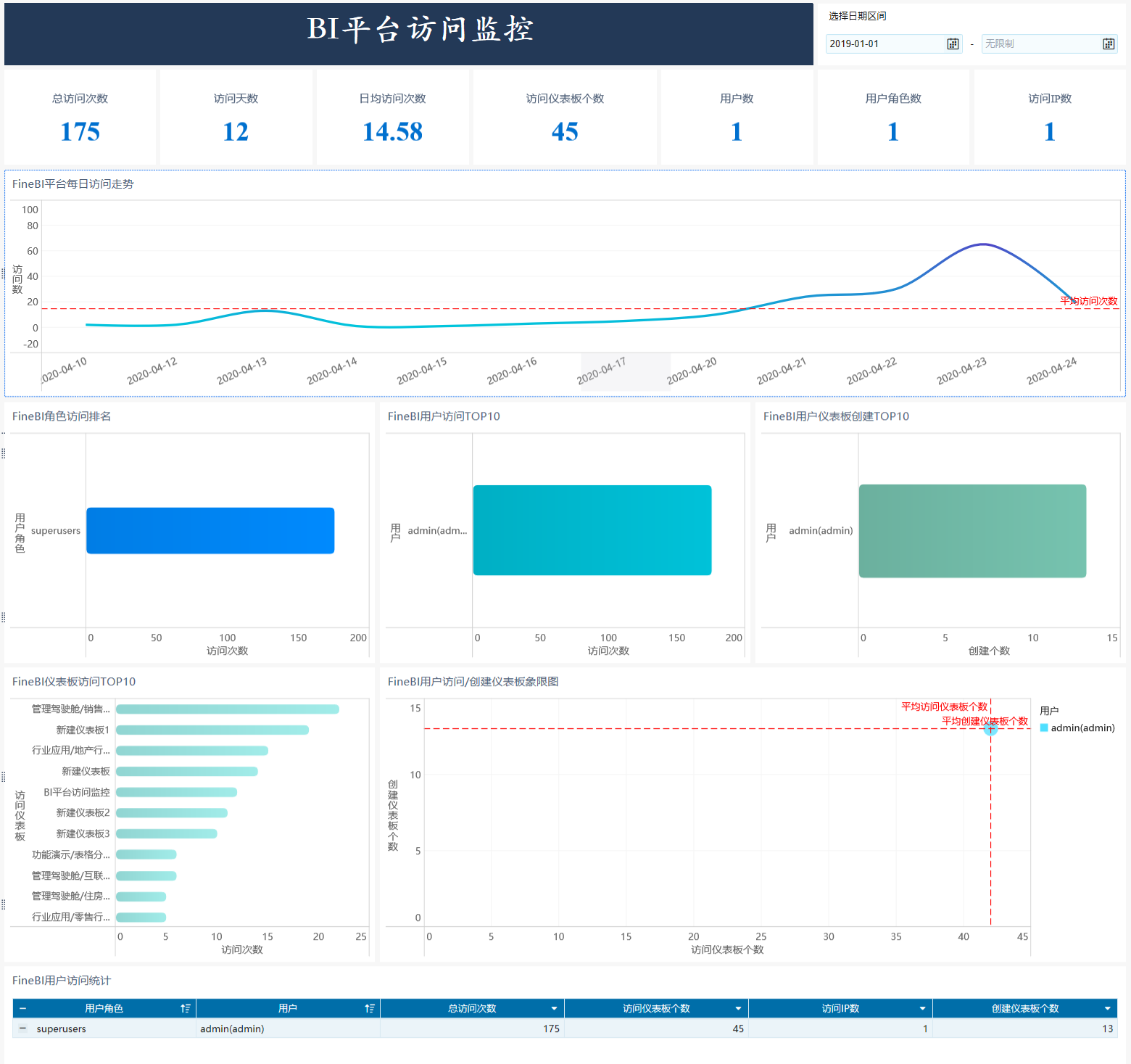Click the 访问IP数 KPI card label
Image resolution: width=1131 pixels, height=1064 pixels.
click(1050, 99)
